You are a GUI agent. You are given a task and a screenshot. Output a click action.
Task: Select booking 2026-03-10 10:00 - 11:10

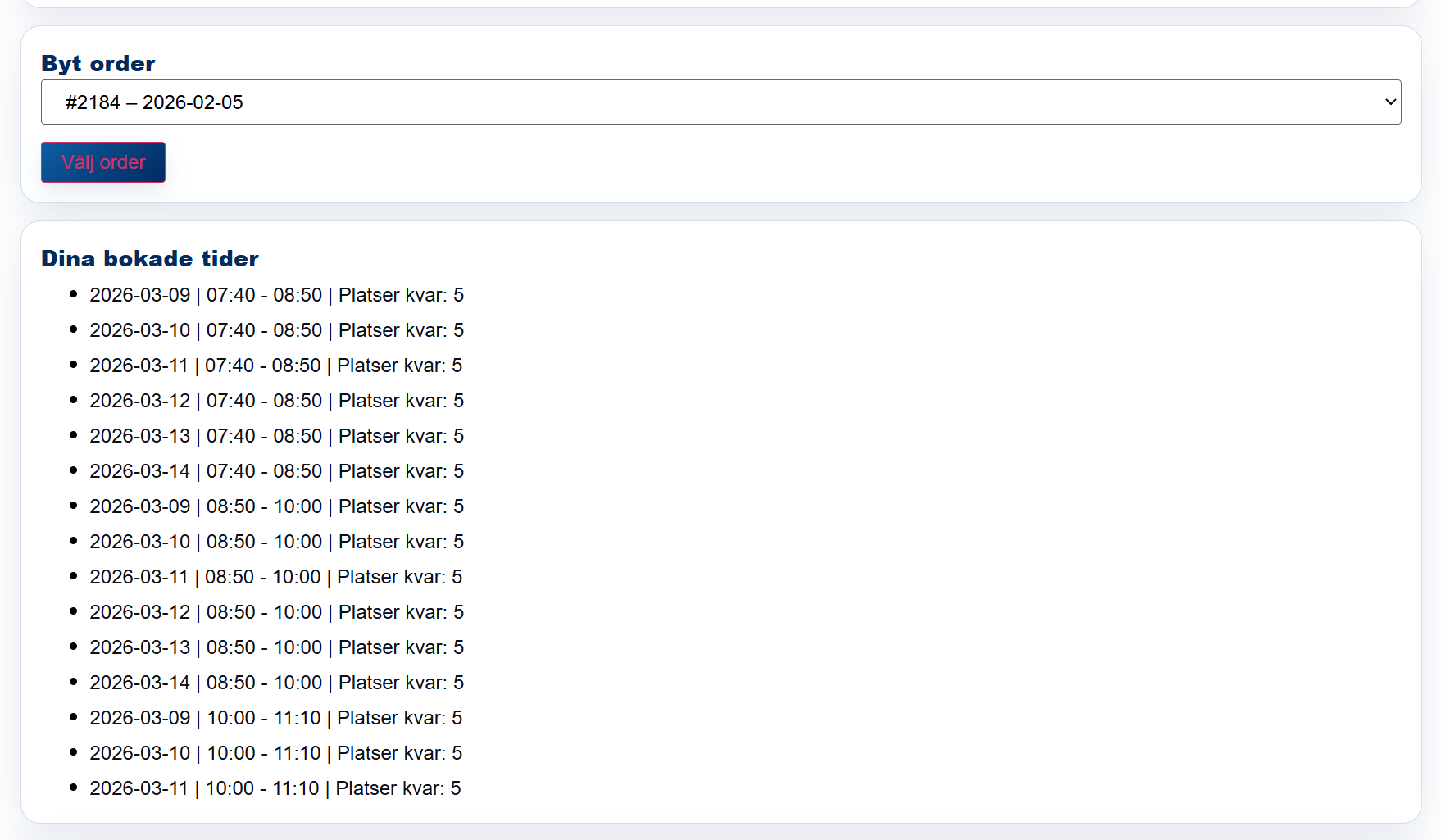coord(275,753)
